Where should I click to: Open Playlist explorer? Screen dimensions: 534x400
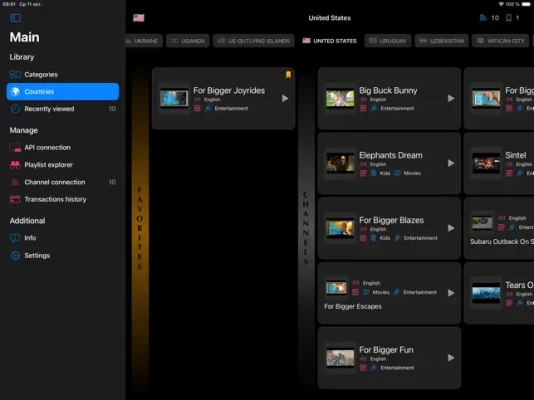pyautogui.click(x=63, y=165)
